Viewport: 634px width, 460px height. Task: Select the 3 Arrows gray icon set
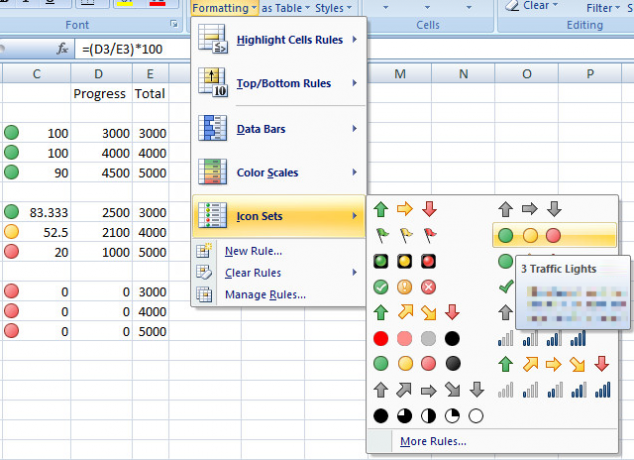point(530,209)
